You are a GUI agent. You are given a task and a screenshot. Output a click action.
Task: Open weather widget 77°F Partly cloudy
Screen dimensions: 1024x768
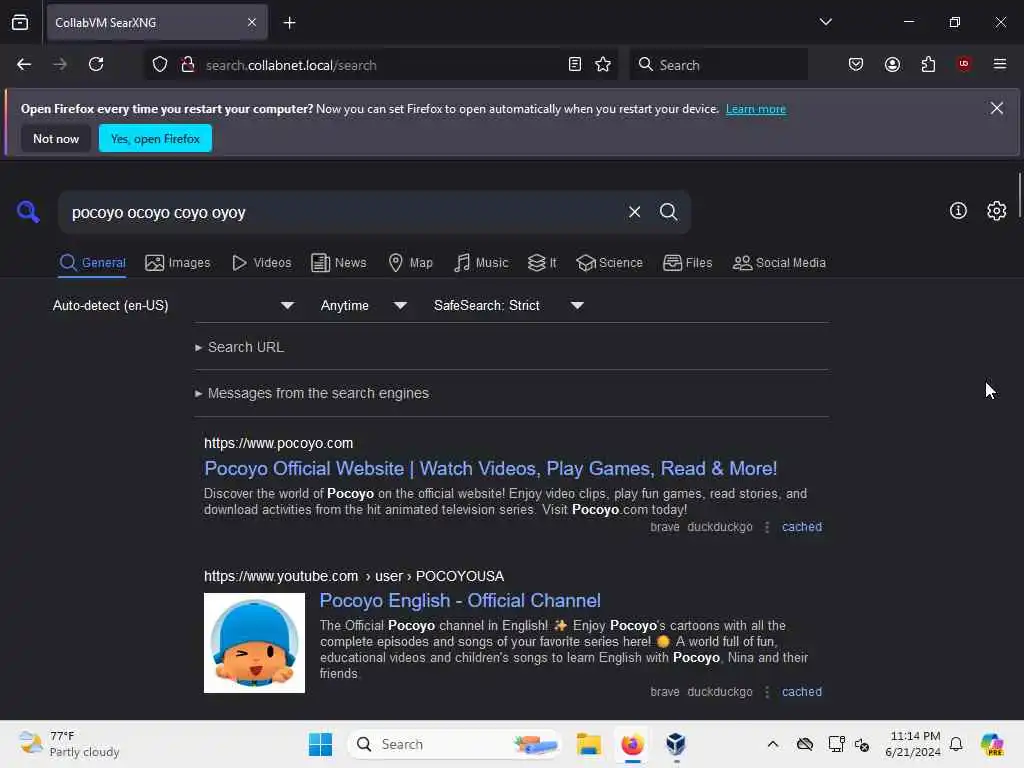[x=69, y=744]
